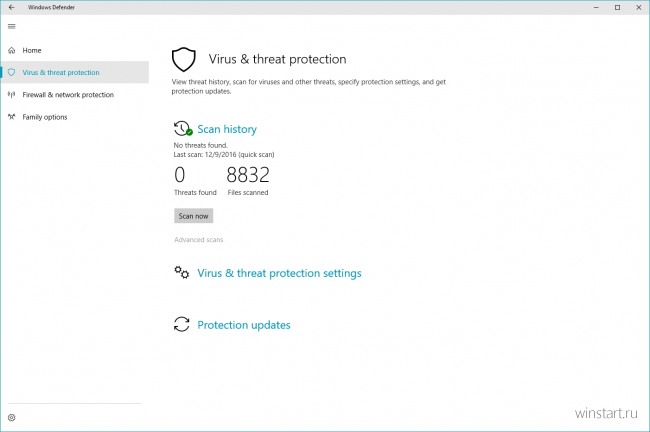Click the large shield icon beside page title

184,59
